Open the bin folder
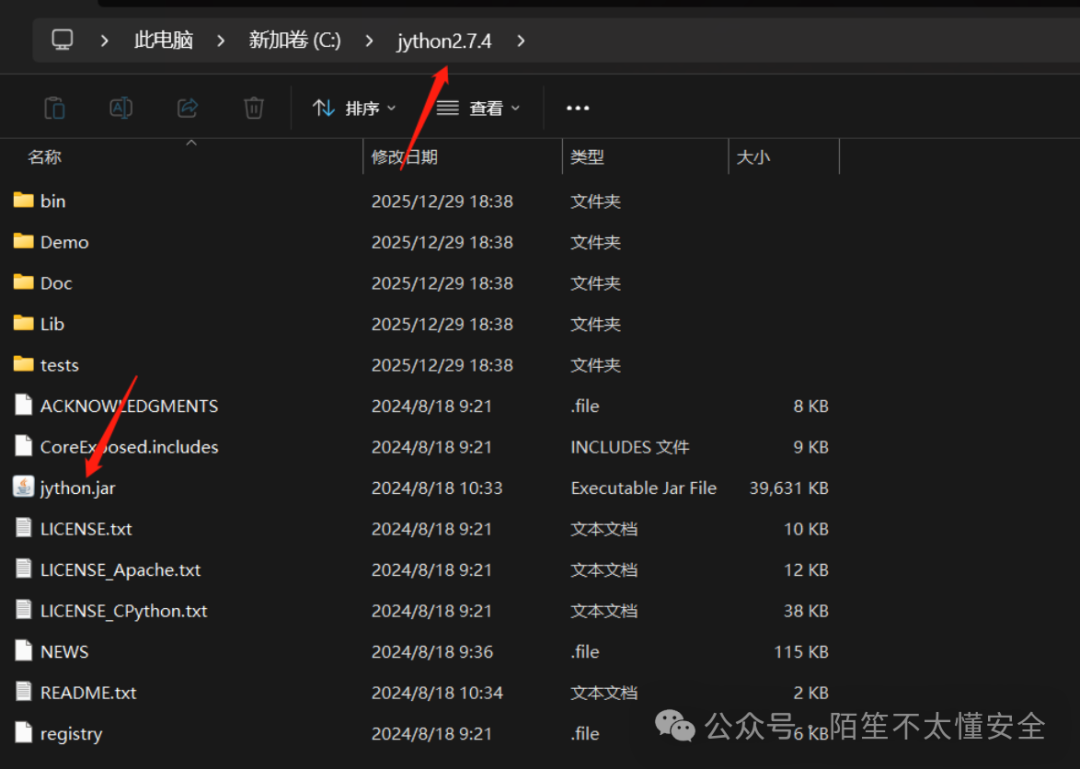The width and height of the screenshot is (1080, 769). [x=52, y=200]
